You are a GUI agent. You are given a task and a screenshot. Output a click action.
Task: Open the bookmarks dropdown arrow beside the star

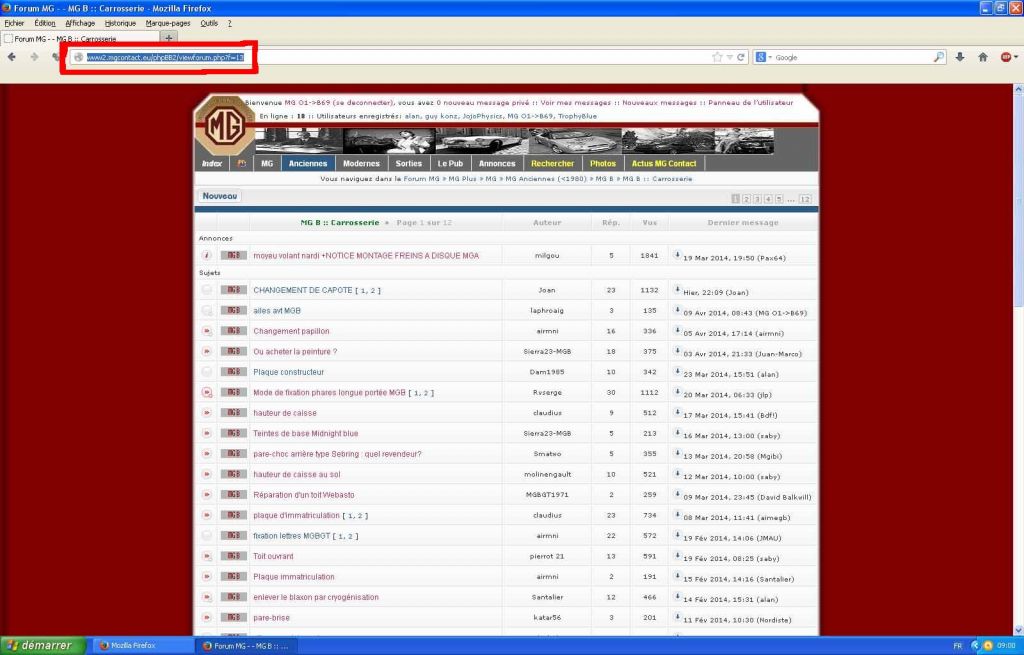729,57
